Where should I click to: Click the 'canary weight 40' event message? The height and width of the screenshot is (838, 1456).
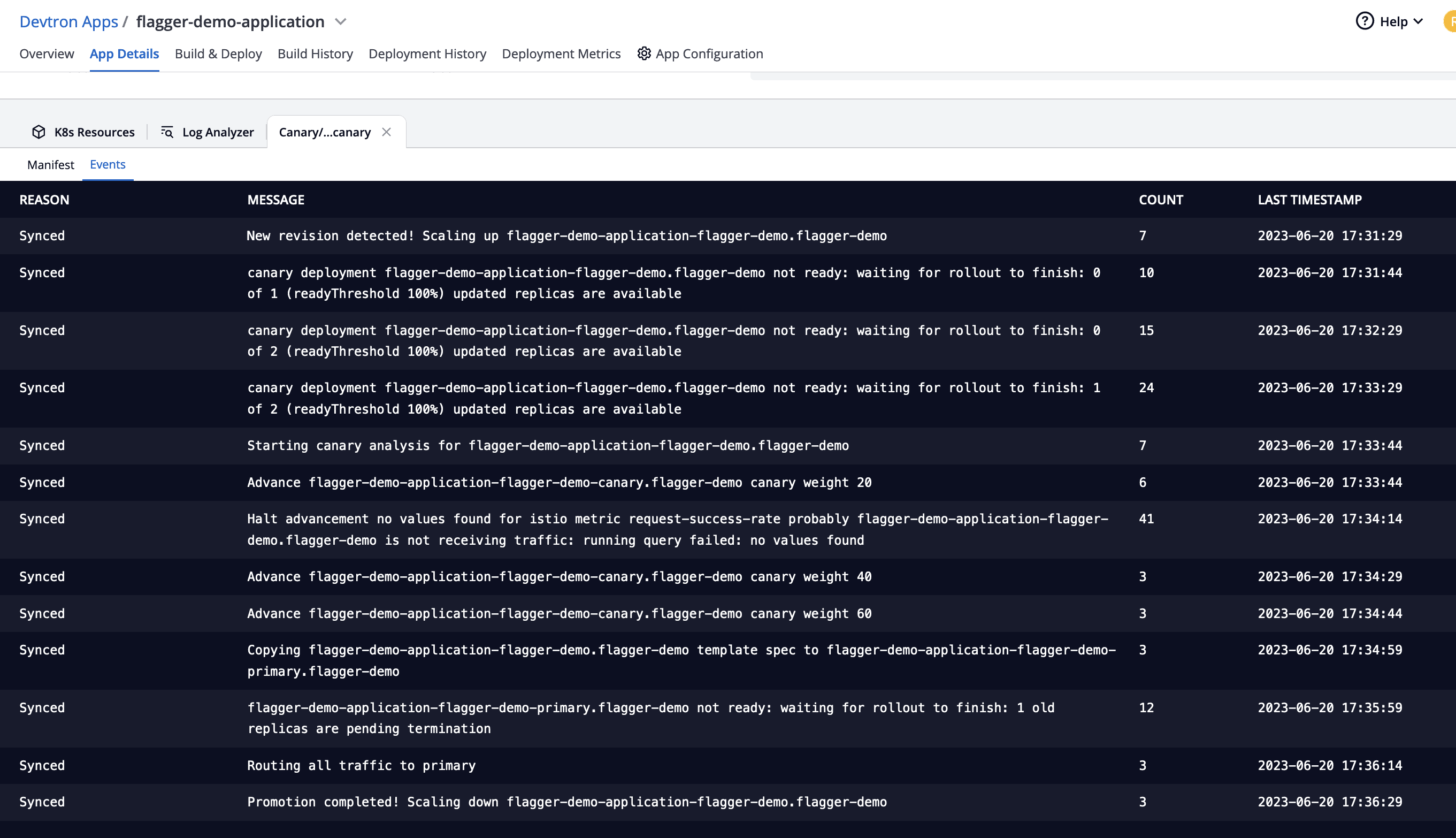pos(560,577)
